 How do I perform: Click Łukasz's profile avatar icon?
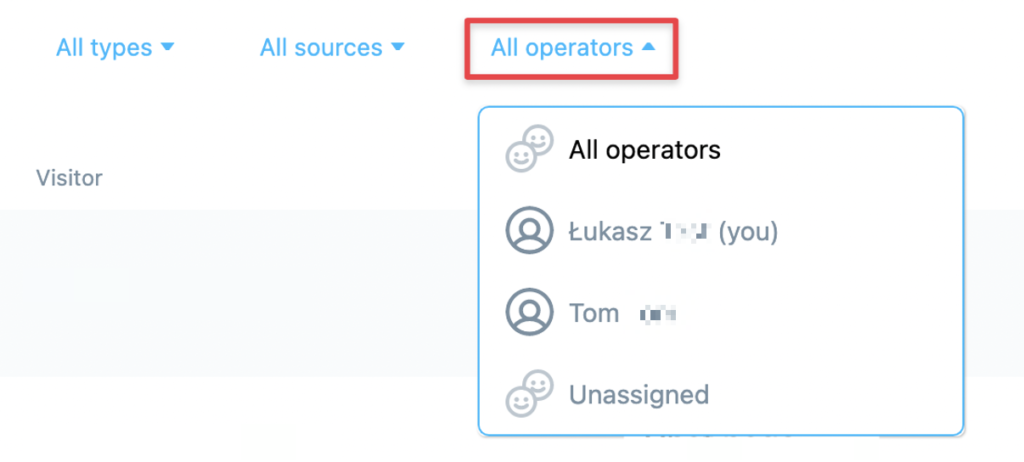click(530, 231)
